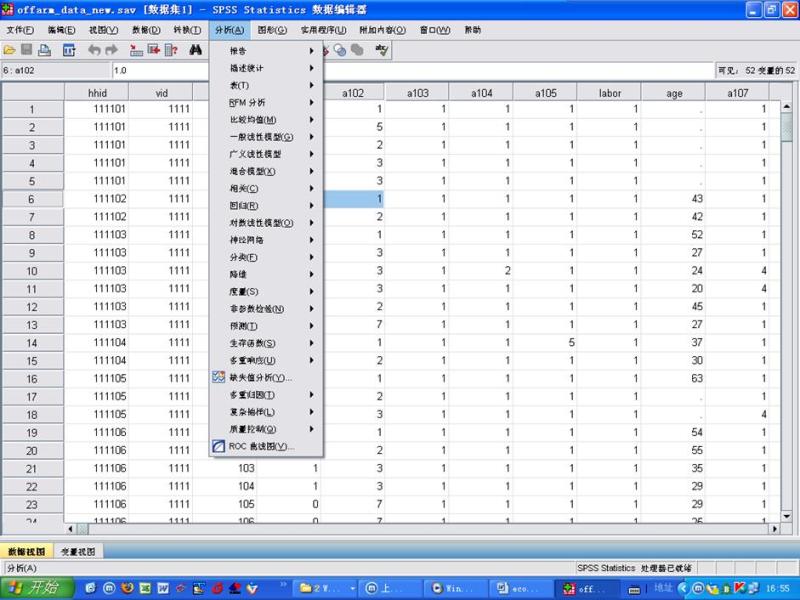
Task: Open the 实用程序(U) menu
Action: (x=323, y=30)
